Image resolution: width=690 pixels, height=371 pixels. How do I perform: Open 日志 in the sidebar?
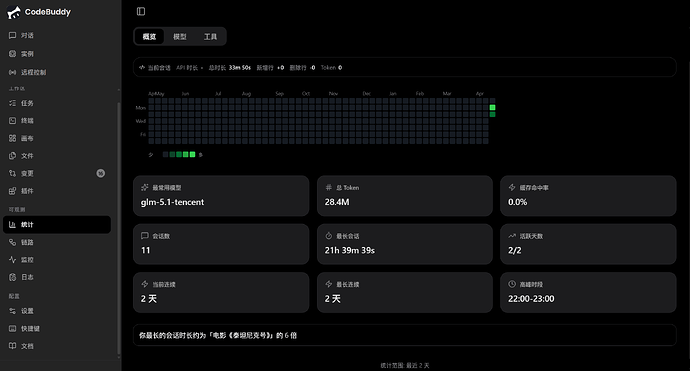[57, 277]
